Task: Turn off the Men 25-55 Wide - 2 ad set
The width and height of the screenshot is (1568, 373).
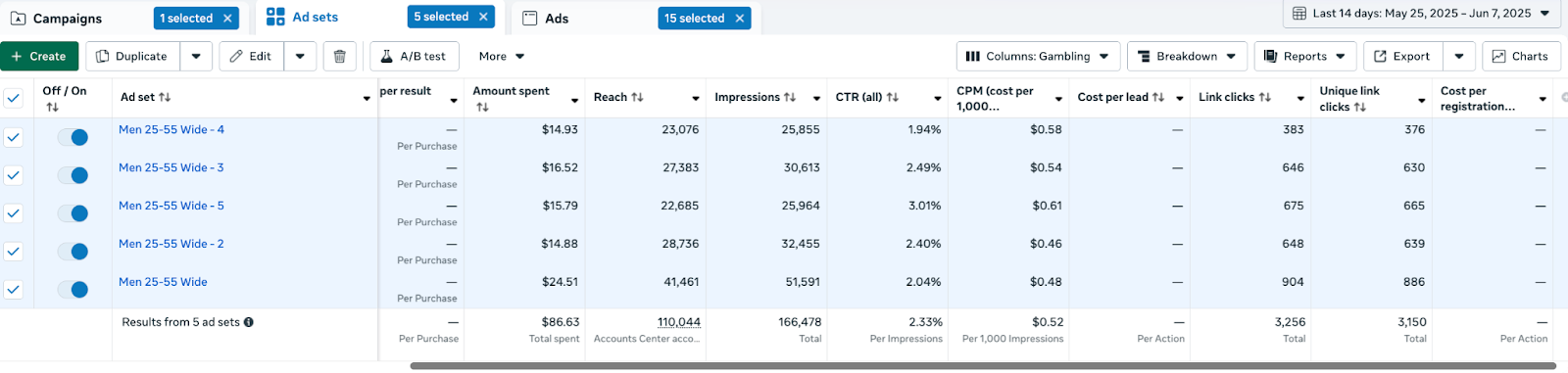Action: pos(73,252)
